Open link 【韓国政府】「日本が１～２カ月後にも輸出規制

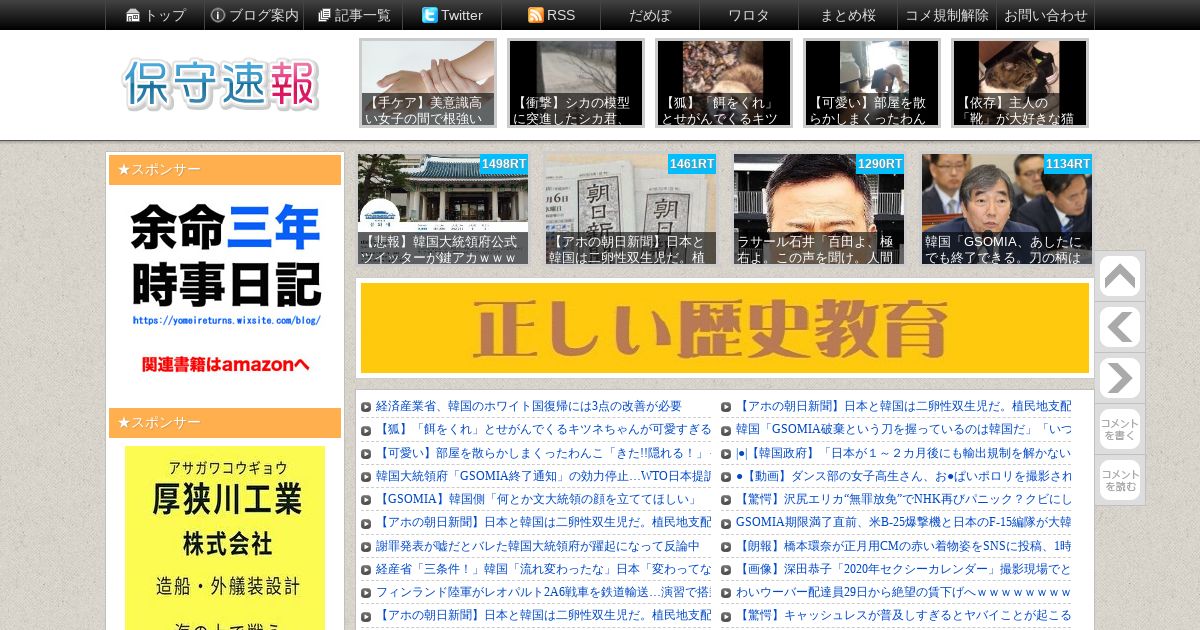(903, 453)
